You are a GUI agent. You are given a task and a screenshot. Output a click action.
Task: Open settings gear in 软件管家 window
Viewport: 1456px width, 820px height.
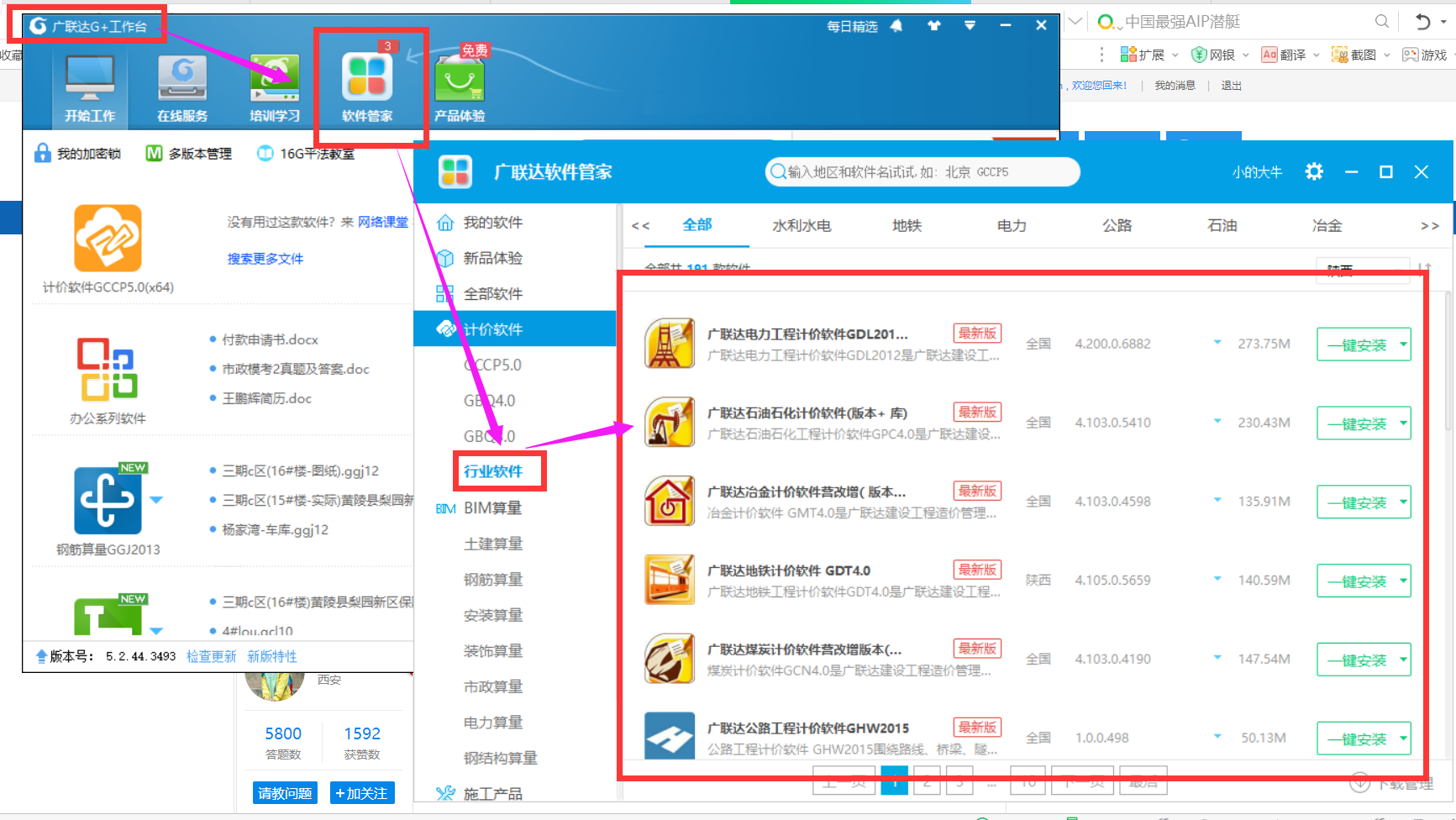(x=1314, y=171)
